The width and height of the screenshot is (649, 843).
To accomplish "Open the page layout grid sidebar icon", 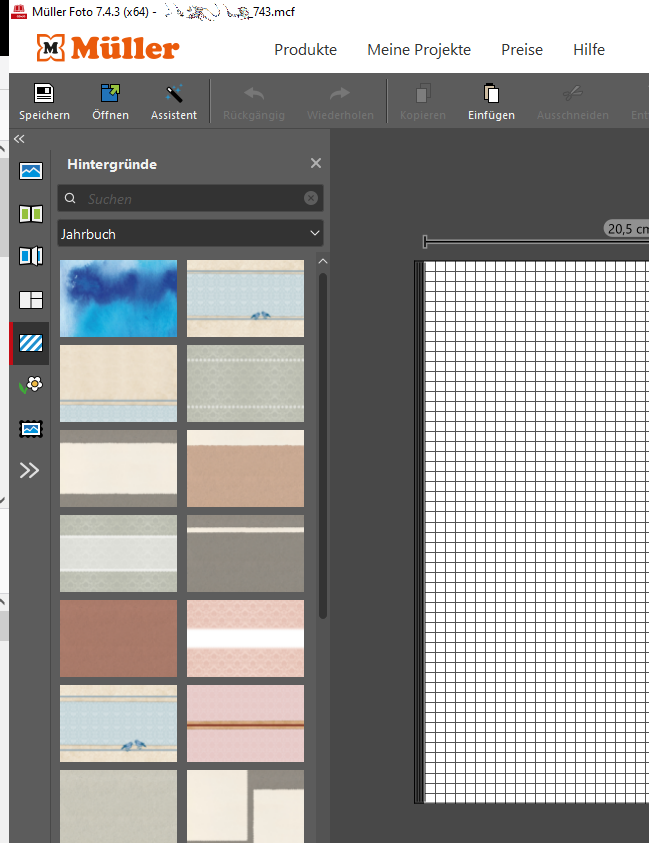I will (31, 299).
